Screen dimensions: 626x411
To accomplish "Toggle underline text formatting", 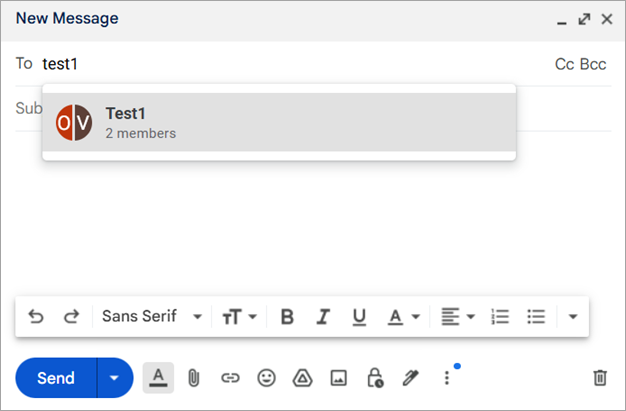I will (359, 317).
